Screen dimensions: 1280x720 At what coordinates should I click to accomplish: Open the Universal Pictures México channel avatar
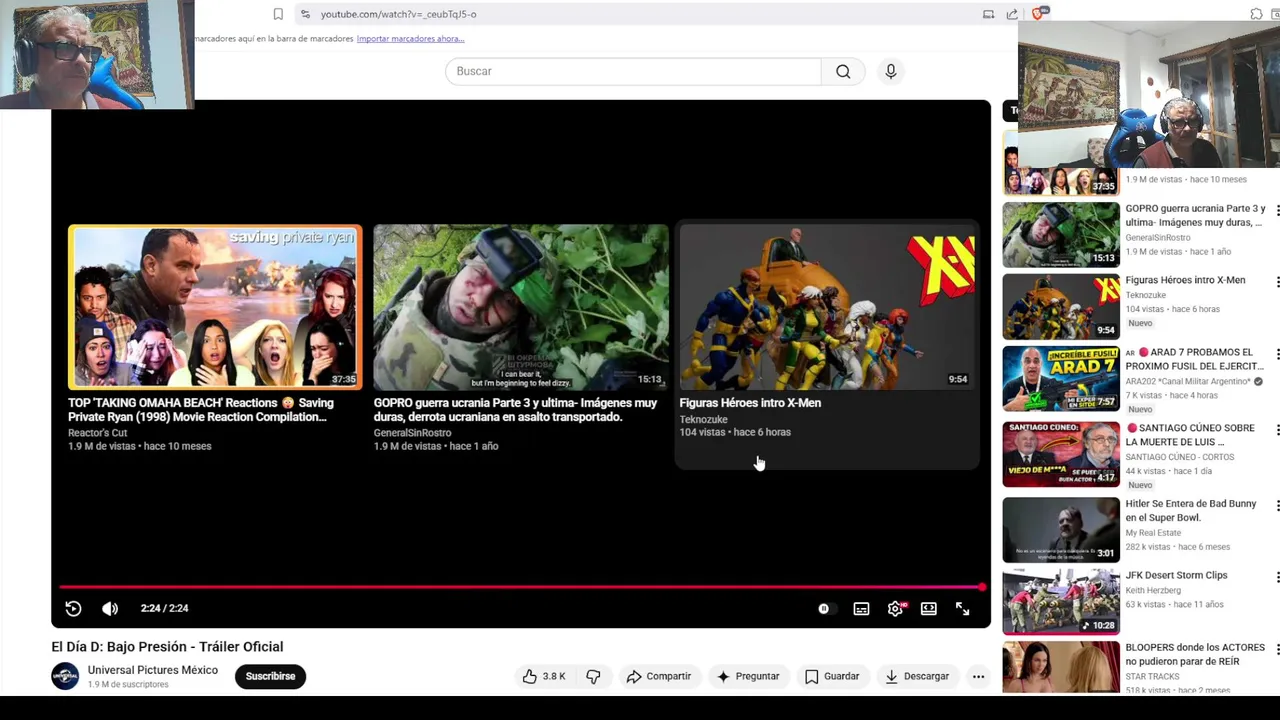[x=65, y=676]
